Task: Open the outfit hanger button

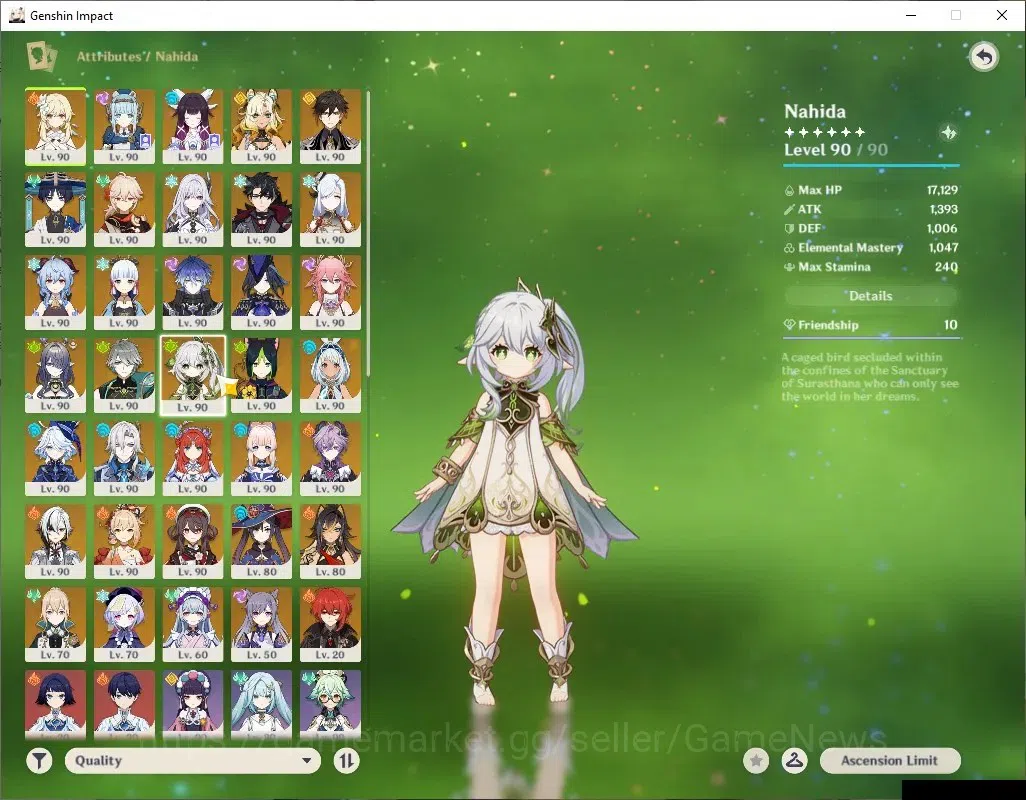Action: [794, 761]
